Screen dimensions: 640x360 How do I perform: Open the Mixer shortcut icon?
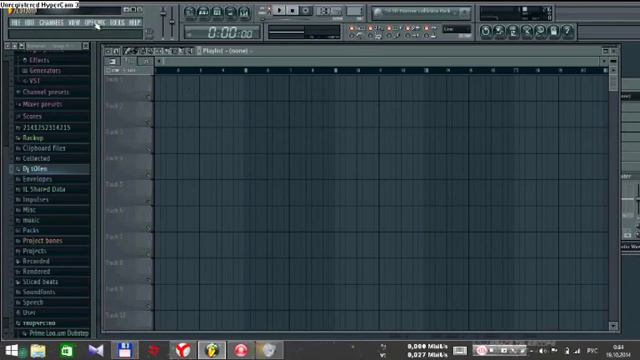point(244,12)
